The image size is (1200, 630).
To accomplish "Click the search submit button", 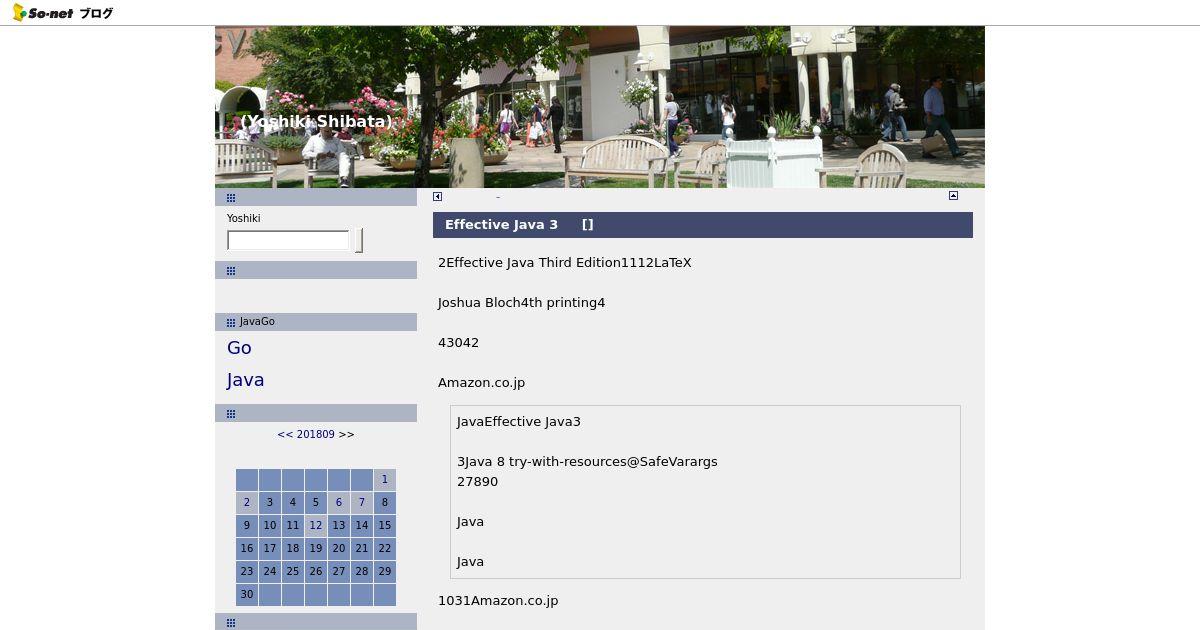I will [x=359, y=240].
